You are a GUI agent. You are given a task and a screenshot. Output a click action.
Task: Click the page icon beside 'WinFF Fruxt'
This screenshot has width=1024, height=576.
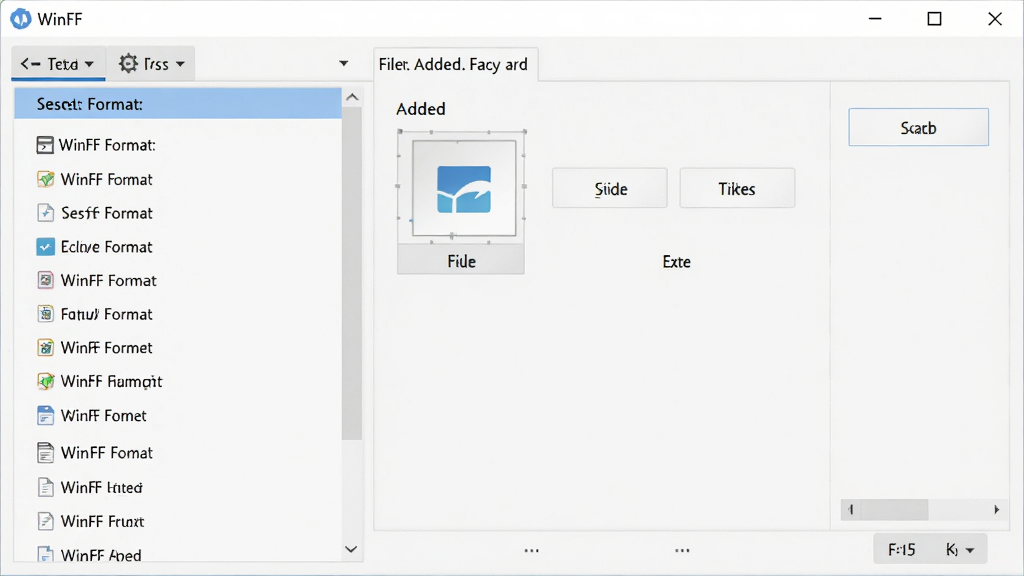pos(45,521)
